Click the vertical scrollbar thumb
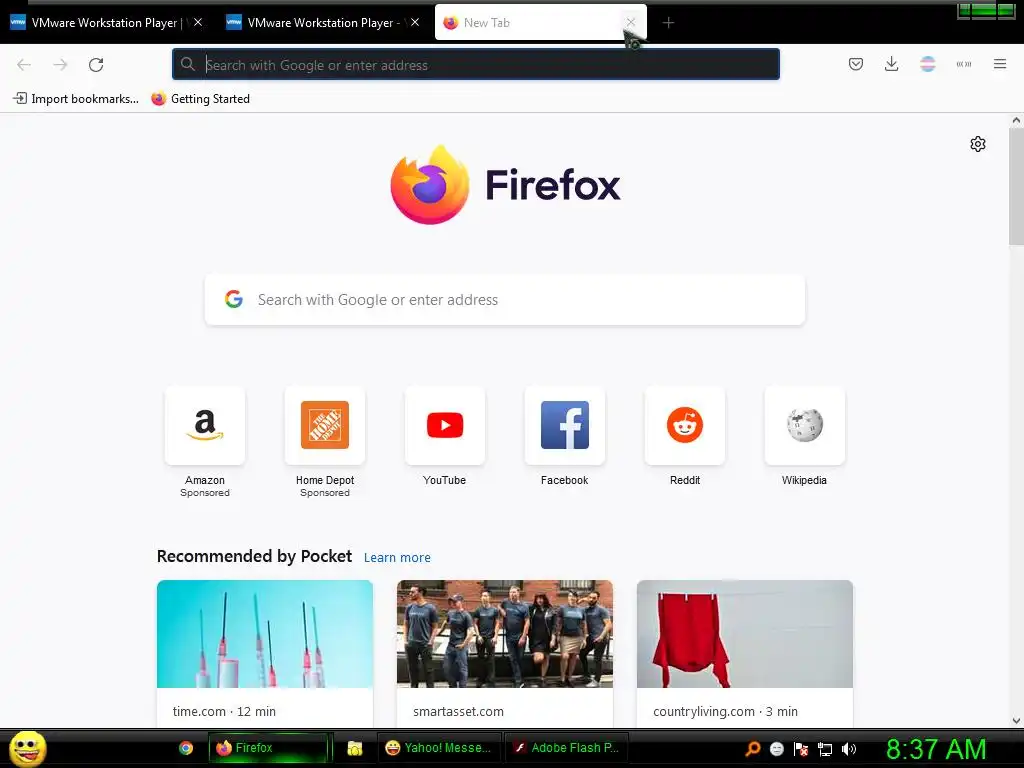This screenshot has width=1024, height=768. [x=1016, y=186]
